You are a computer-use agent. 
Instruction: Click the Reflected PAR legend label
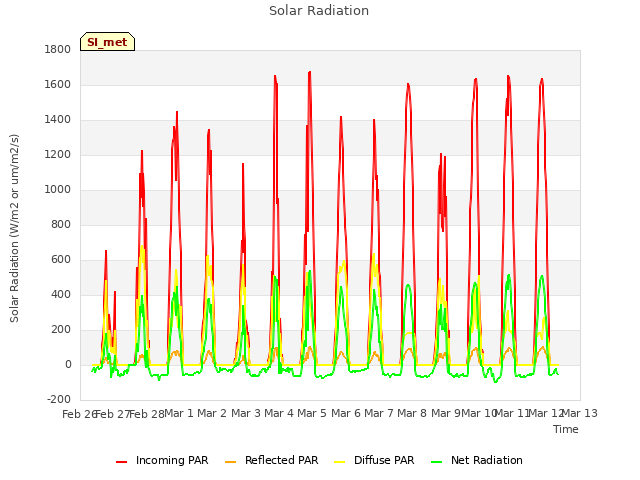point(281,460)
